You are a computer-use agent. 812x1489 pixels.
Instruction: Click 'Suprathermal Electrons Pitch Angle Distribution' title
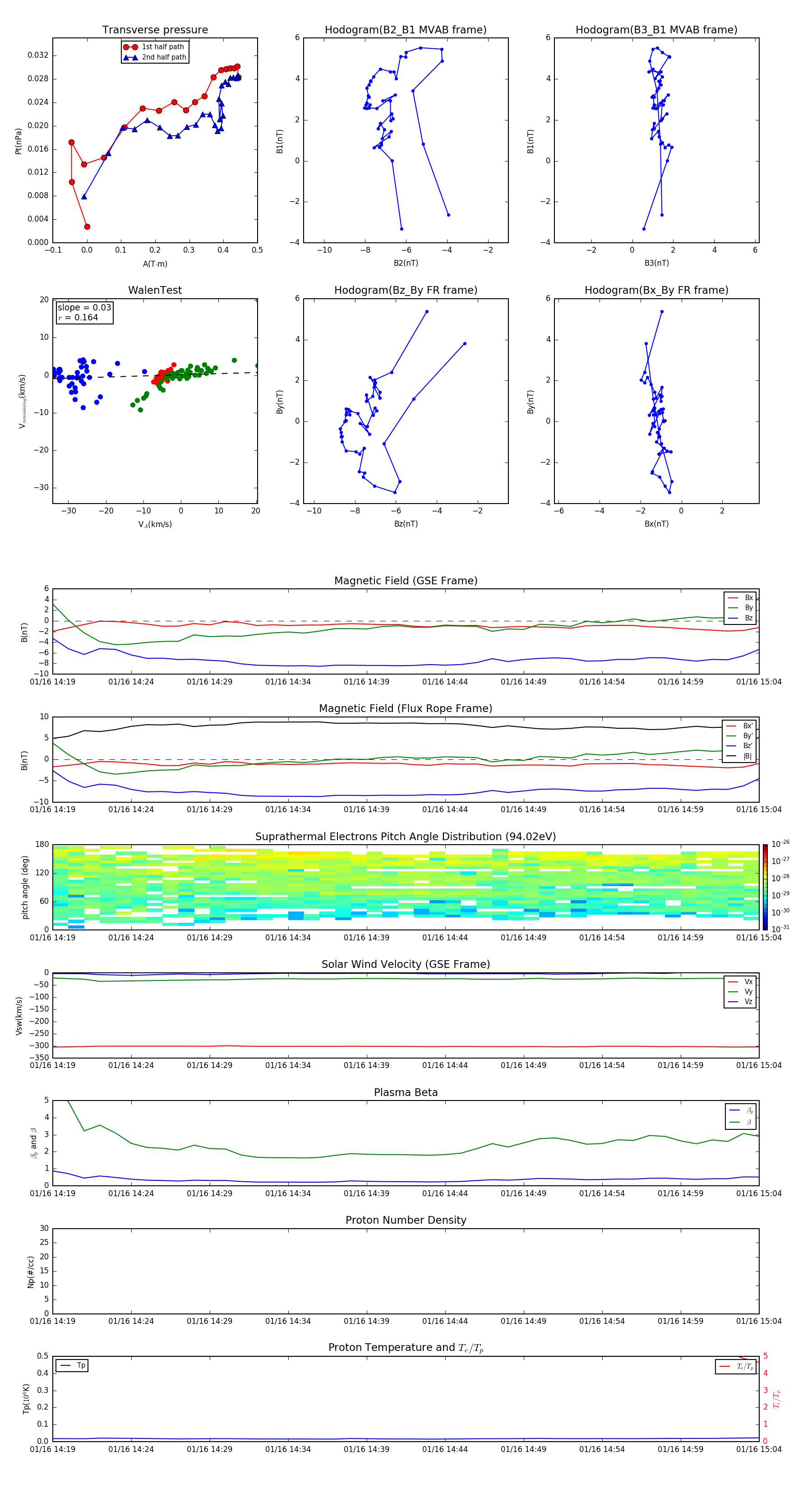click(x=406, y=837)
